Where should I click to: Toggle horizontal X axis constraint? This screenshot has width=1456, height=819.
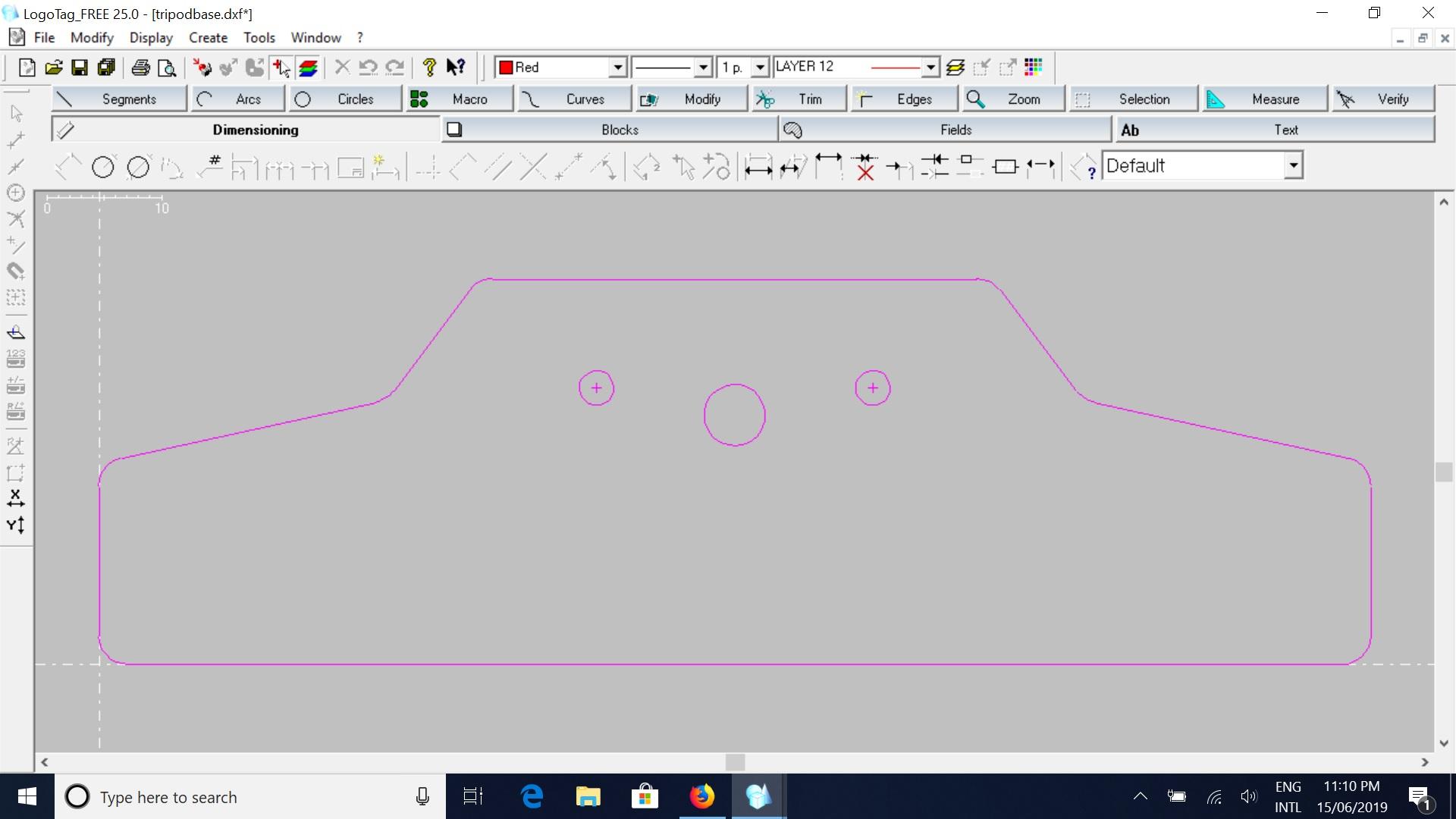(16, 498)
